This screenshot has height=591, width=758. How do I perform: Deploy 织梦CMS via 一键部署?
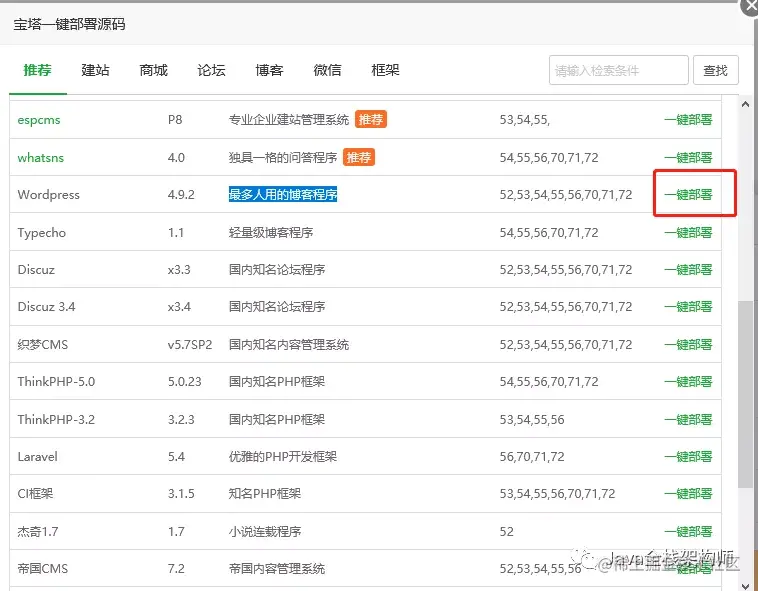coord(688,345)
